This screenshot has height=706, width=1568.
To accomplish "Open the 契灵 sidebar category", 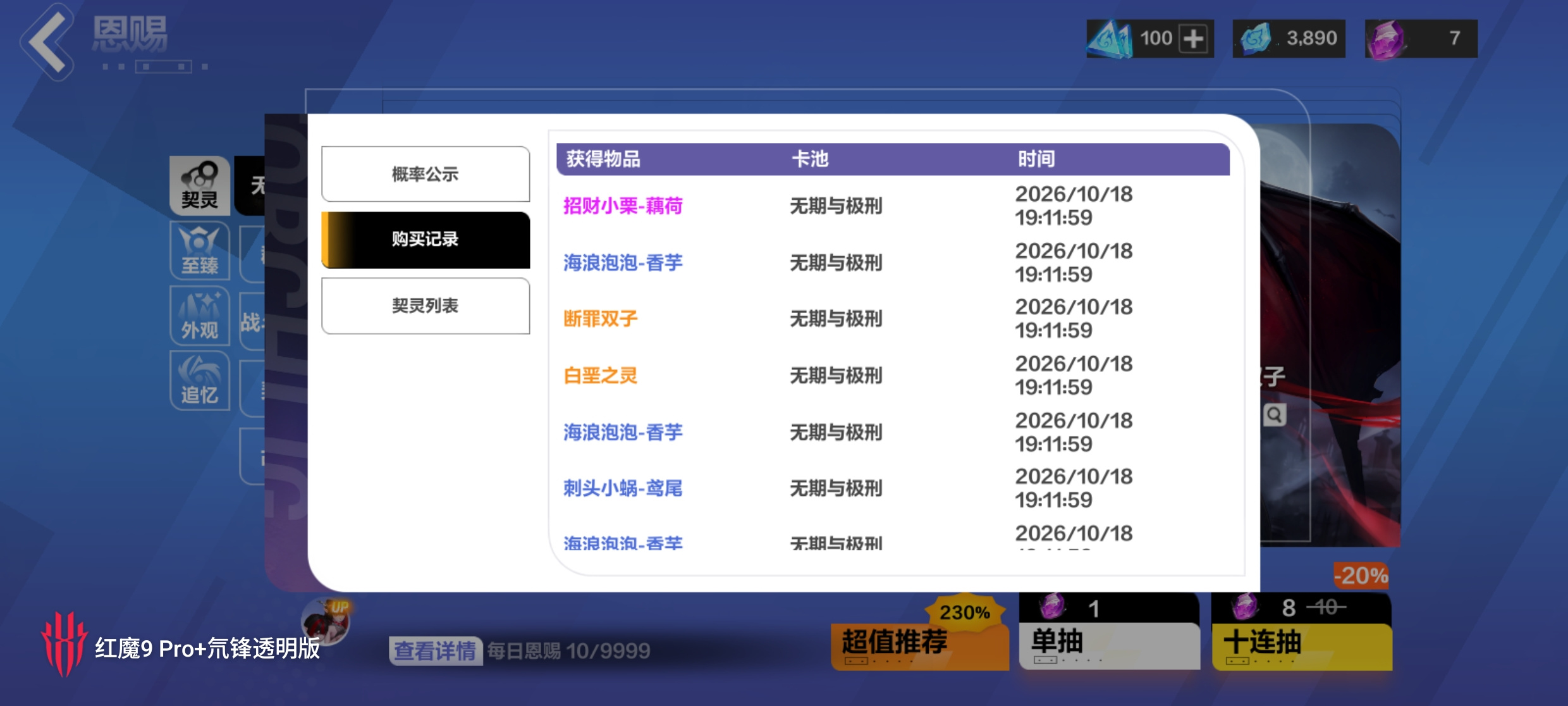I will 199,185.
